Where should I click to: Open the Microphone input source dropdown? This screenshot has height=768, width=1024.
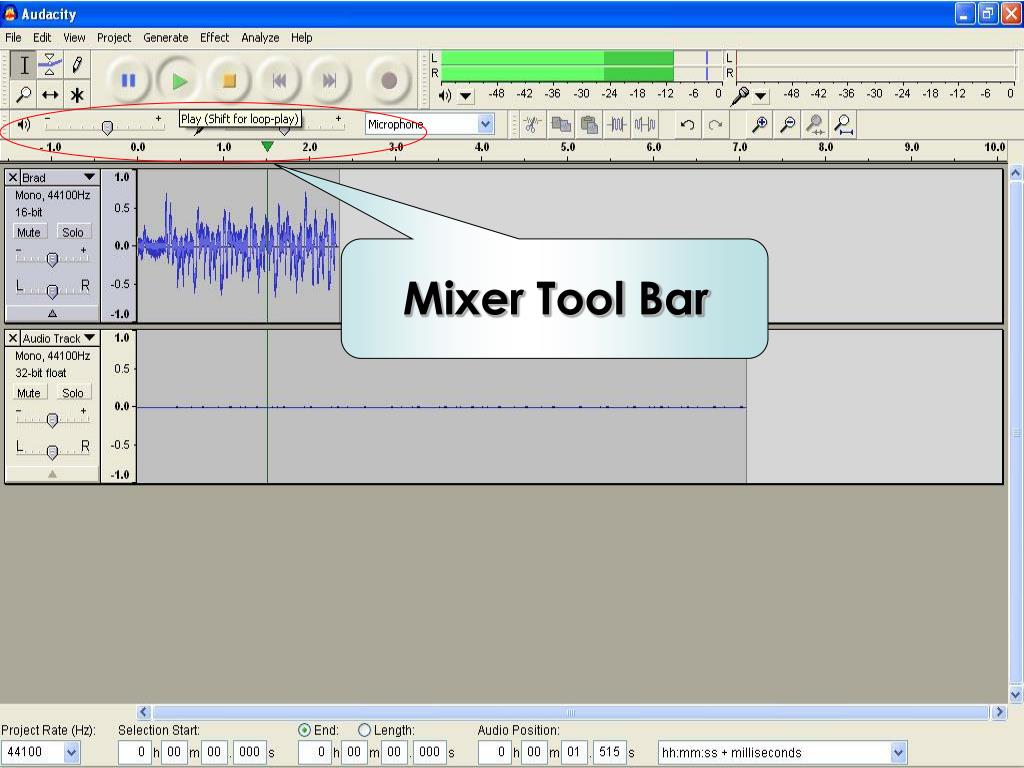coord(486,124)
